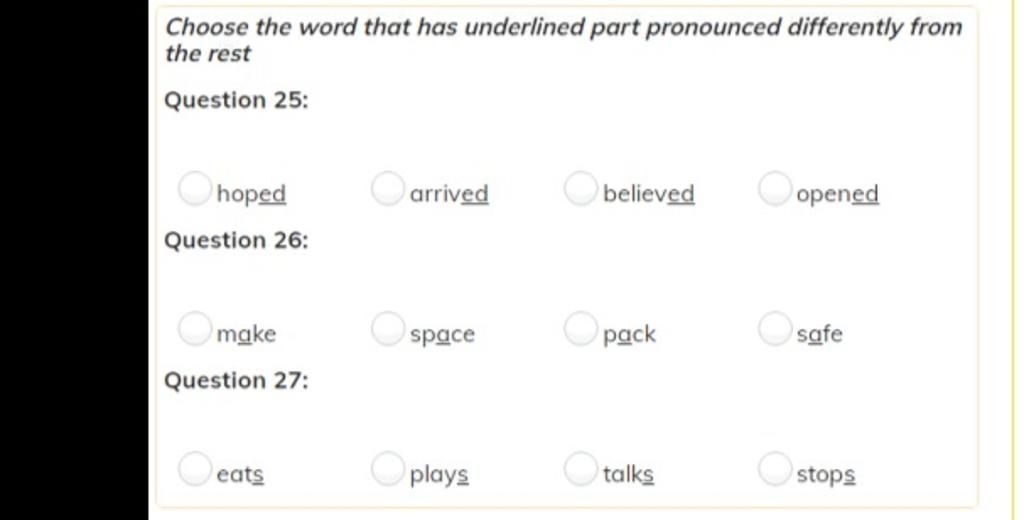
Task: Select the "safe" radio button
Action: coord(775,329)
